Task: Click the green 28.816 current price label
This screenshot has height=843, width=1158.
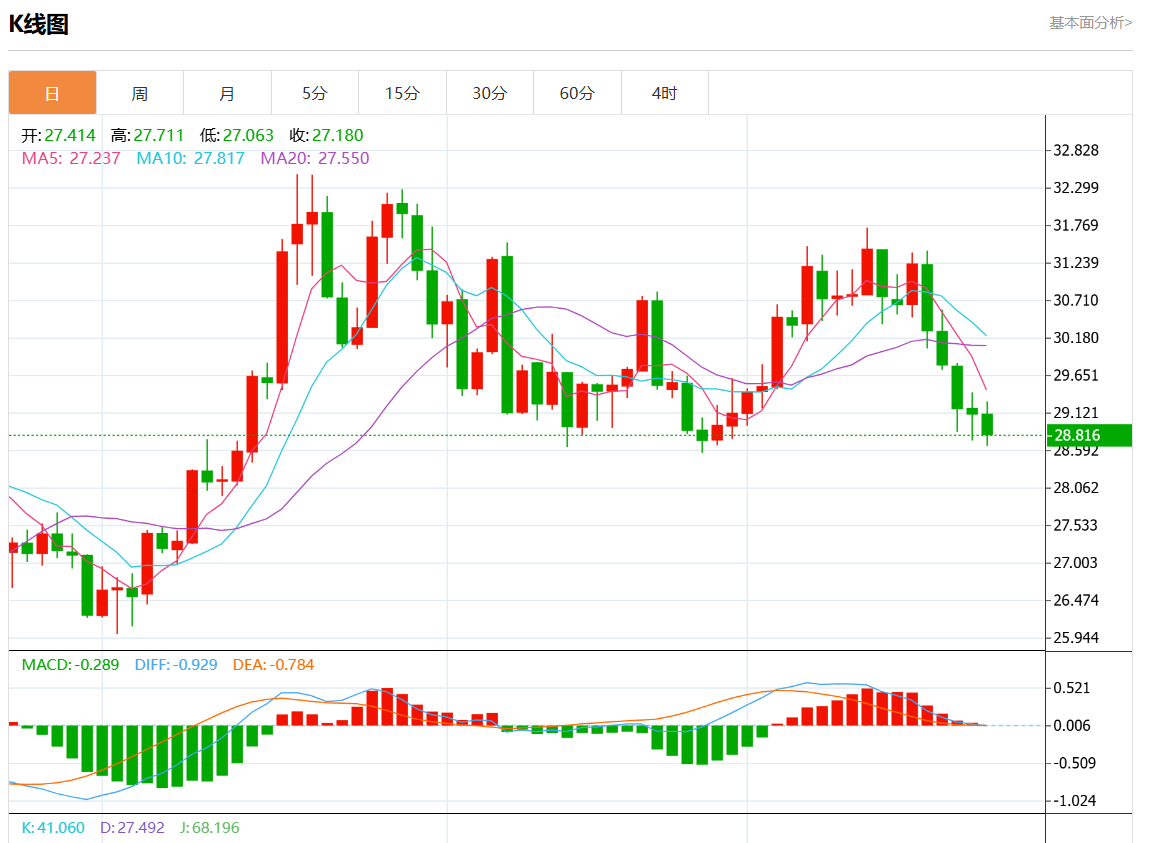Action: click(x=1088, y=435)
